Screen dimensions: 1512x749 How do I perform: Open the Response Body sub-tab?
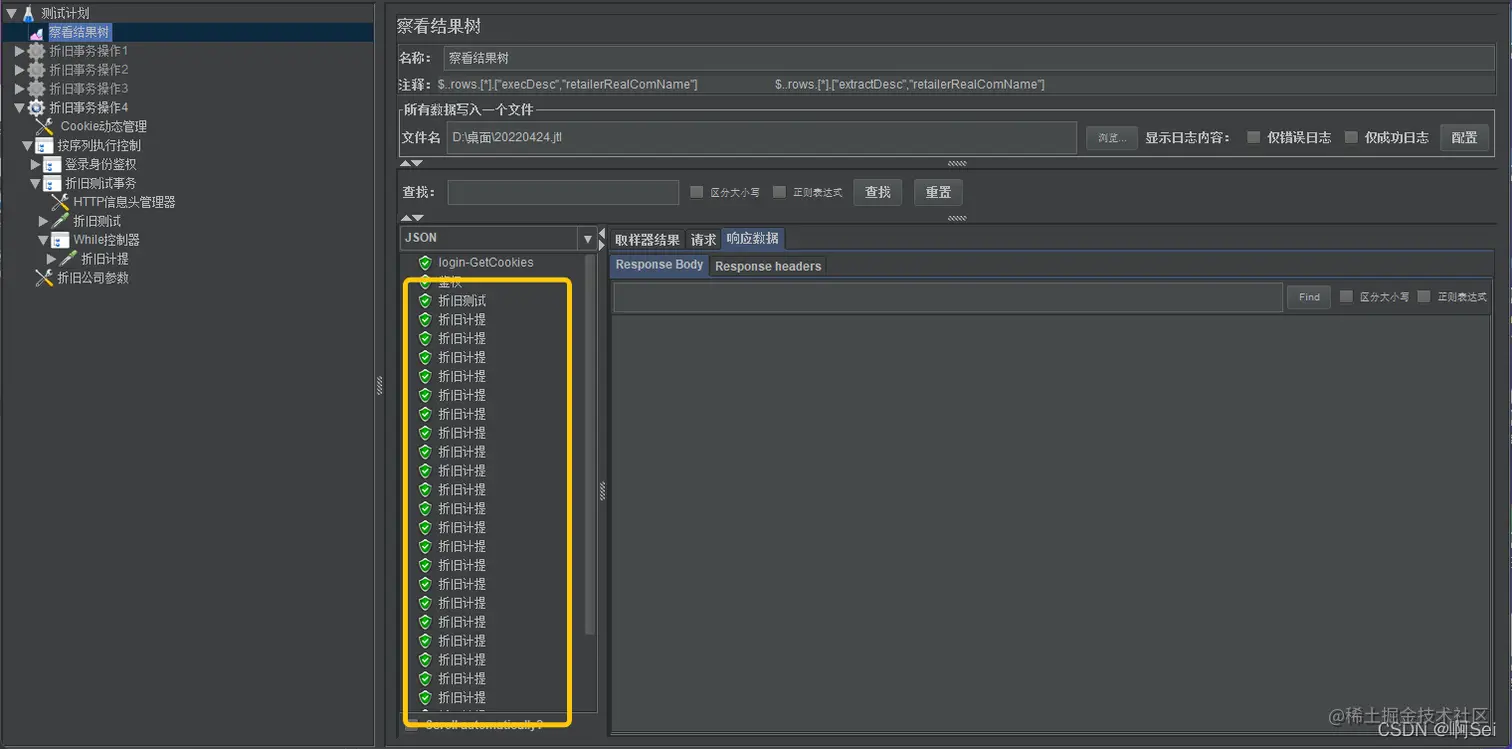point(659,265)
